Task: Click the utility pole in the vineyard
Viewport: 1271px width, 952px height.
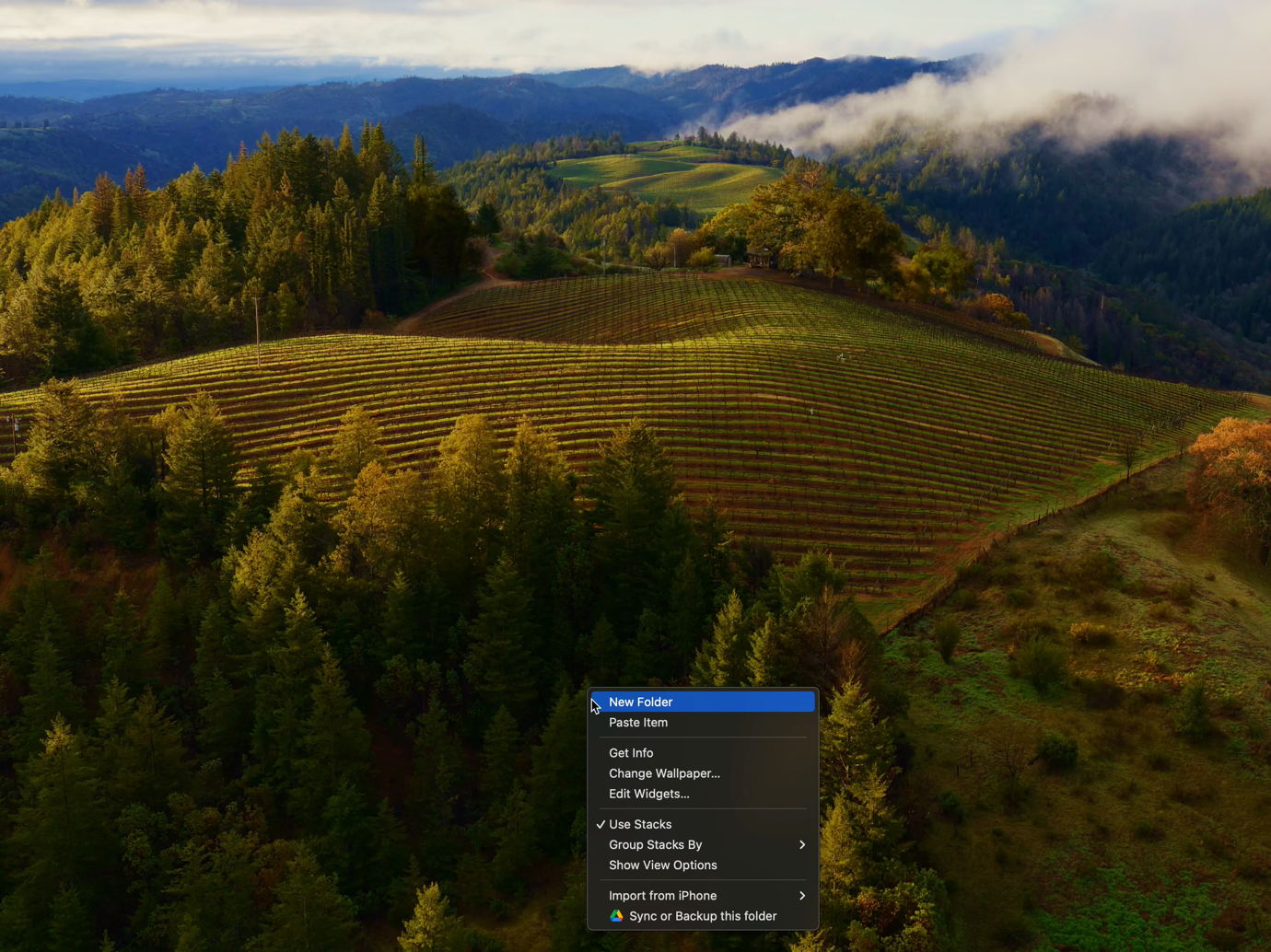Action: [x=257, y=331]
